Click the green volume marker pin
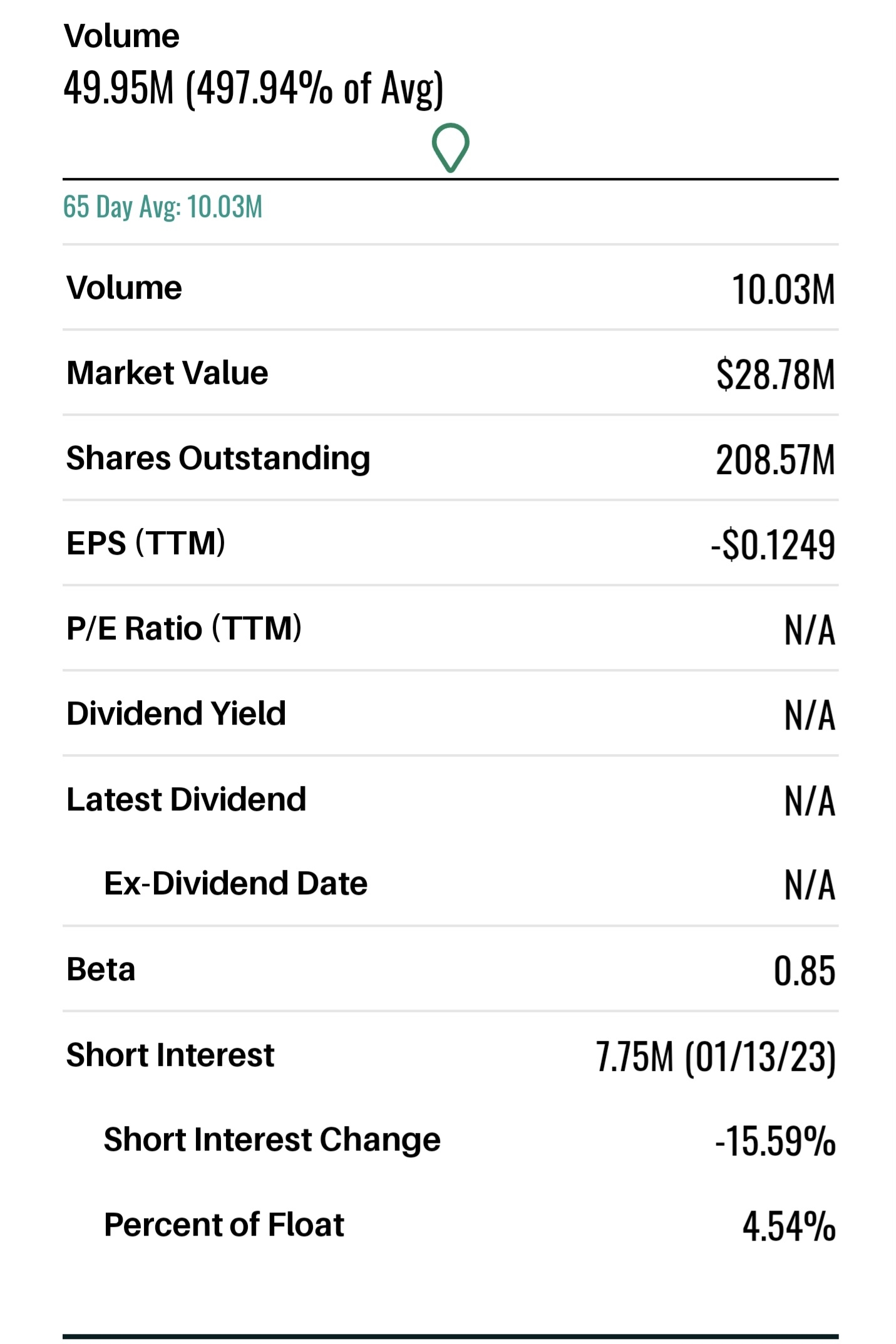The width and height of the screenshot is (896, 1344). [x=450, y=147]
